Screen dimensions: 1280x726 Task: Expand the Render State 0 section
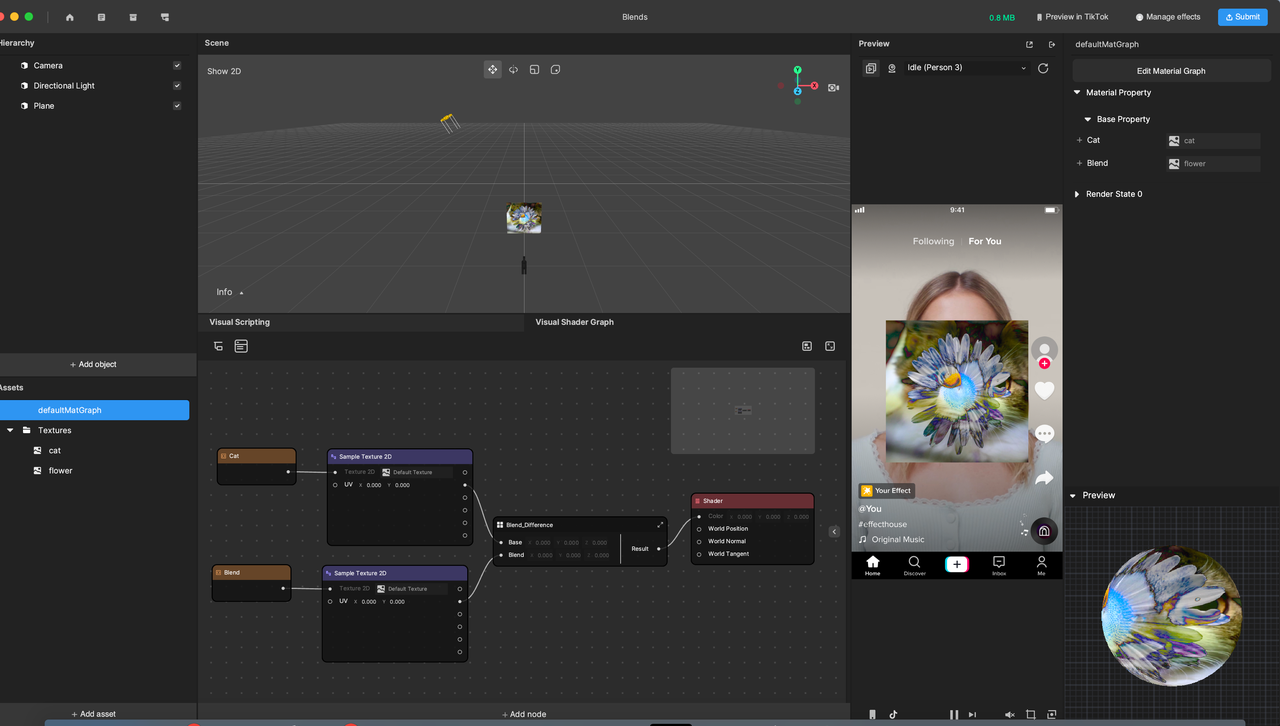pos(1077,194)
